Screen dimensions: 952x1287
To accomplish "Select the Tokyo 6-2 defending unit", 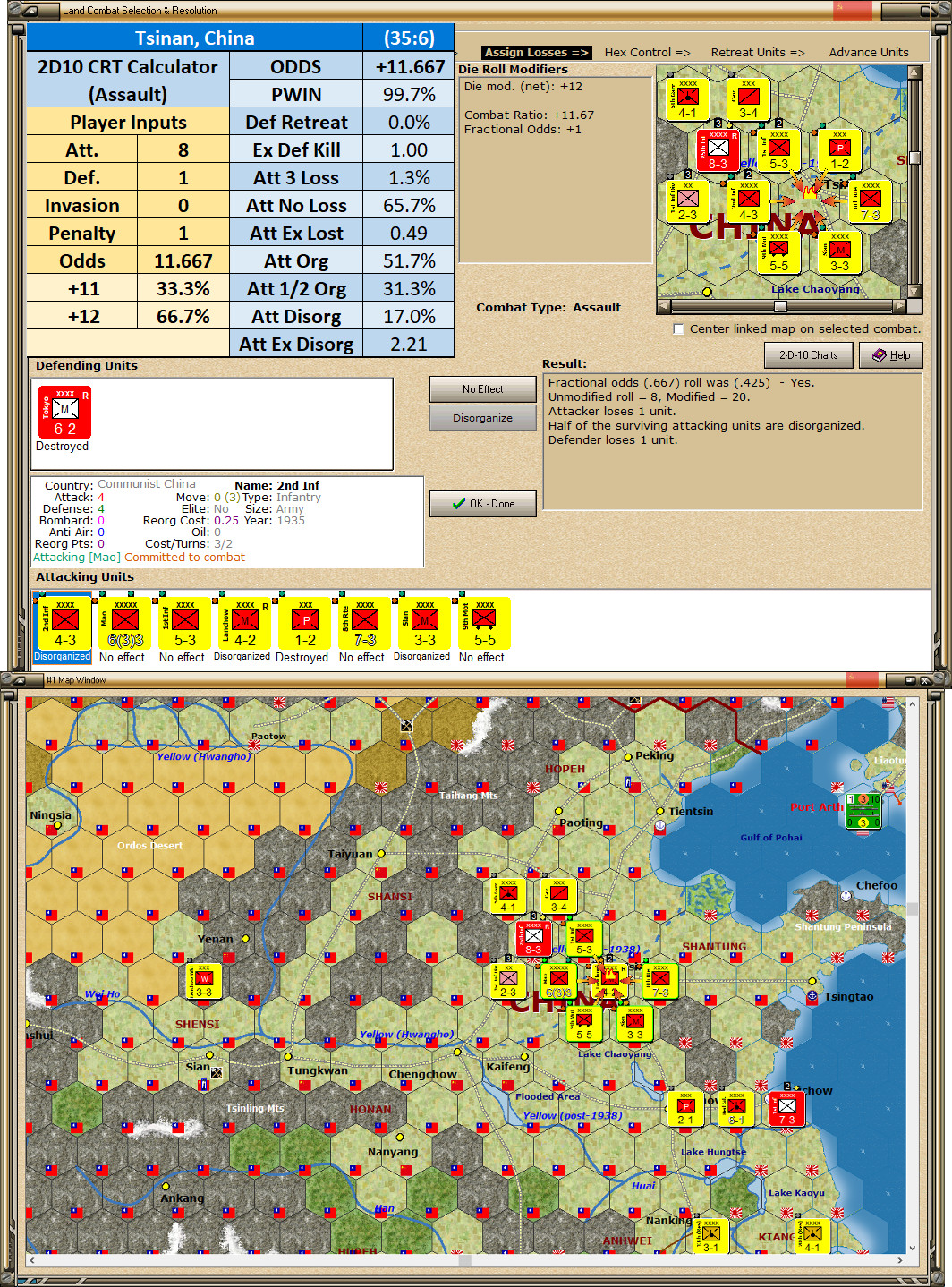I will click(65, 413).
